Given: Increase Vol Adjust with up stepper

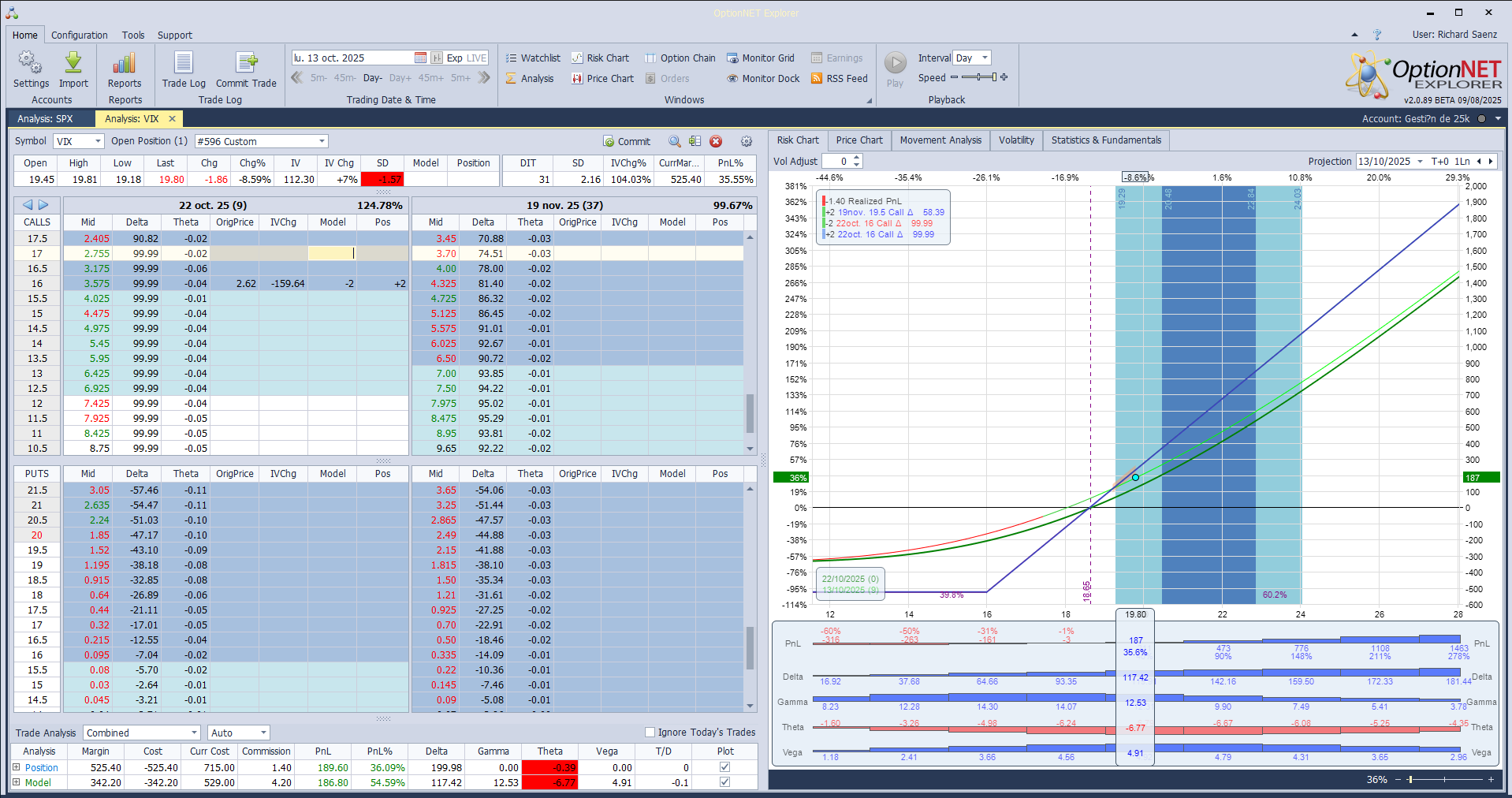Looking at the screenshot, I should (857, 158).
